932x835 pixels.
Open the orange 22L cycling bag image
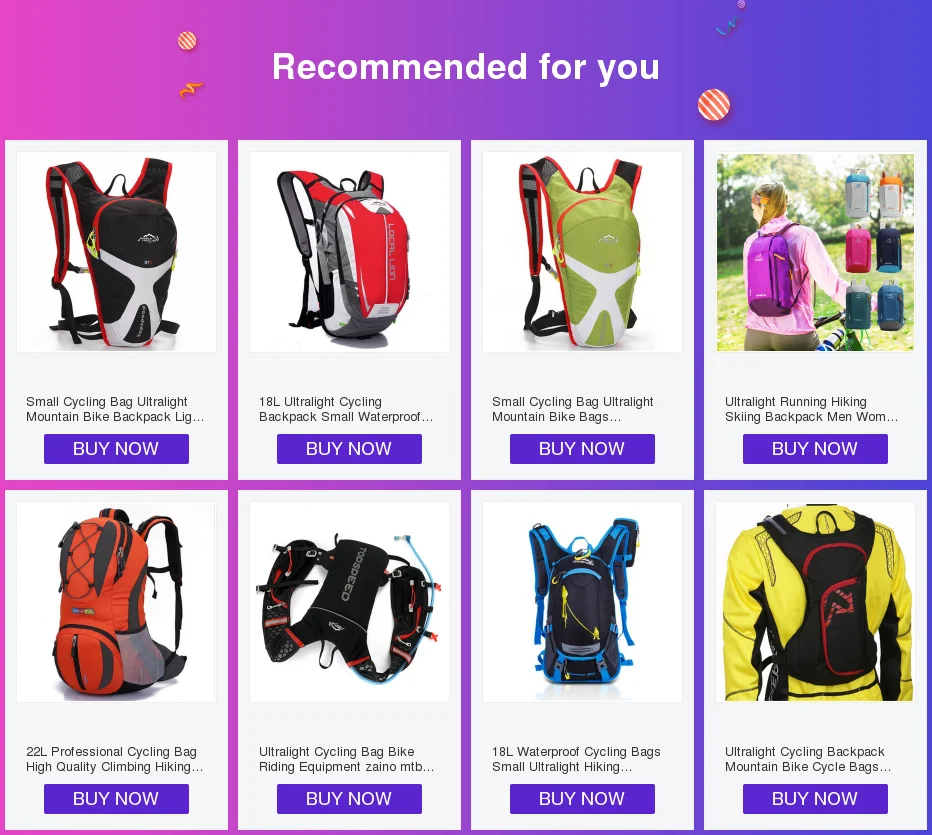click(116, 602)
